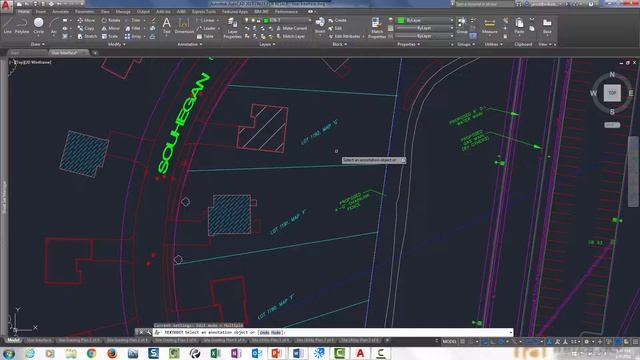Click the green layer color swatch

tap(266, 20)
